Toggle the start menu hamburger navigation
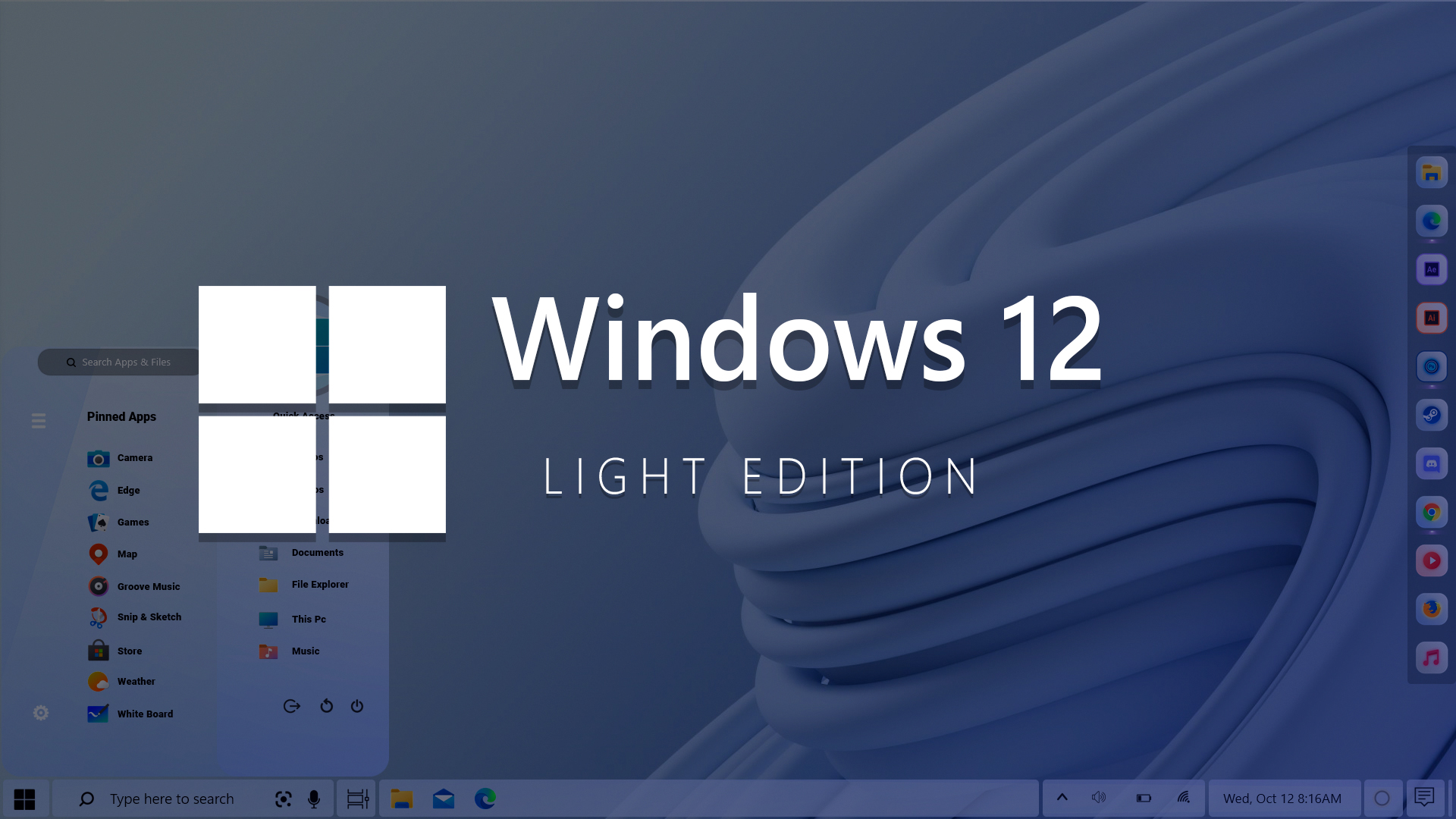This screenshot has width=1456, height=819. (x=38, y=420)
